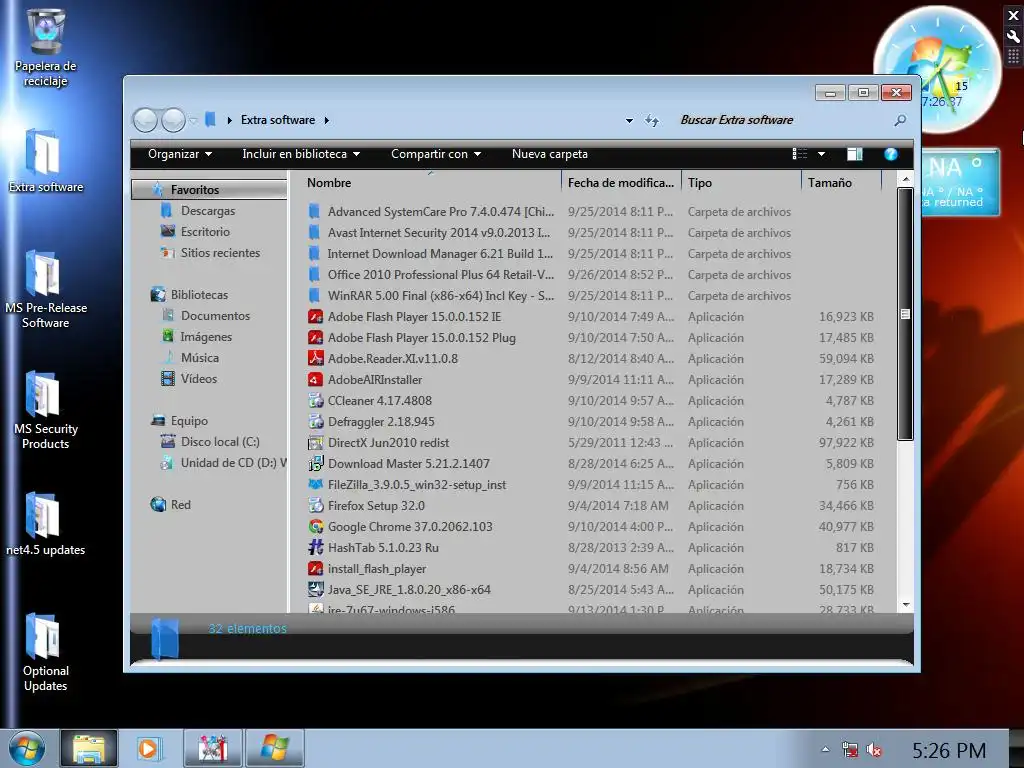The image size is (1024, 768).
Task: Open the Compartir con menu
Action: pos(436,154)
